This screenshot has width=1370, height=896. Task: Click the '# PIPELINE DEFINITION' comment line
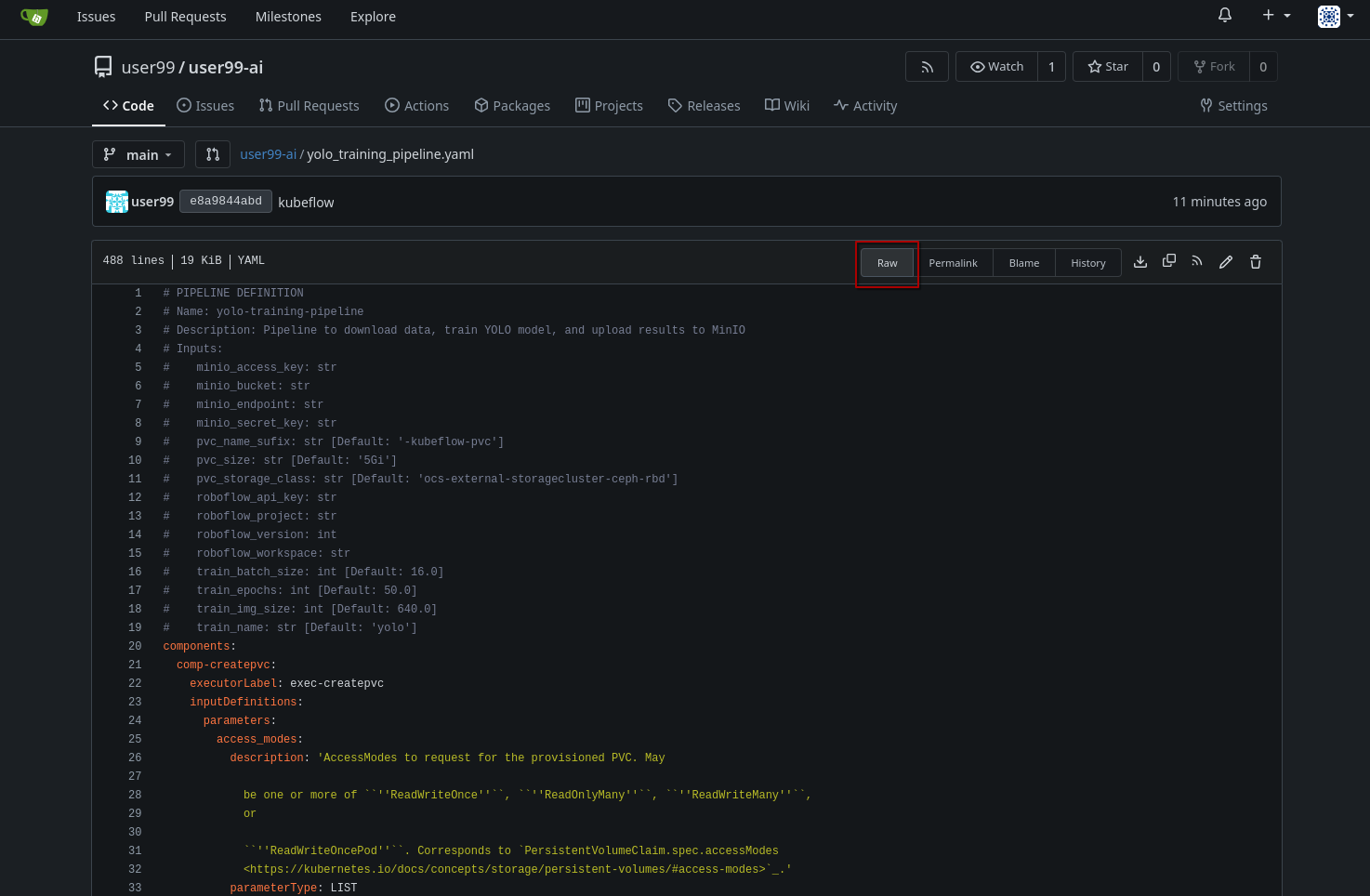pos(233,293)
